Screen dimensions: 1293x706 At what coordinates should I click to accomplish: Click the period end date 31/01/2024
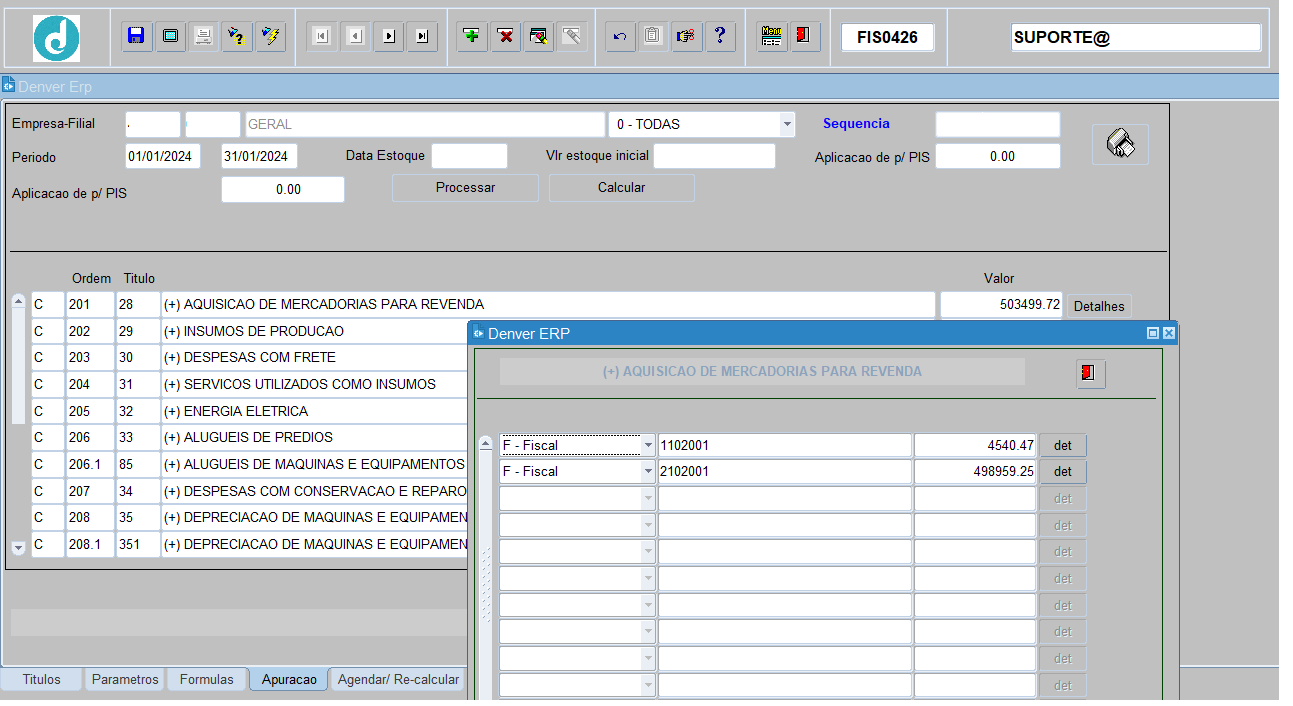(x=259, y=156)
